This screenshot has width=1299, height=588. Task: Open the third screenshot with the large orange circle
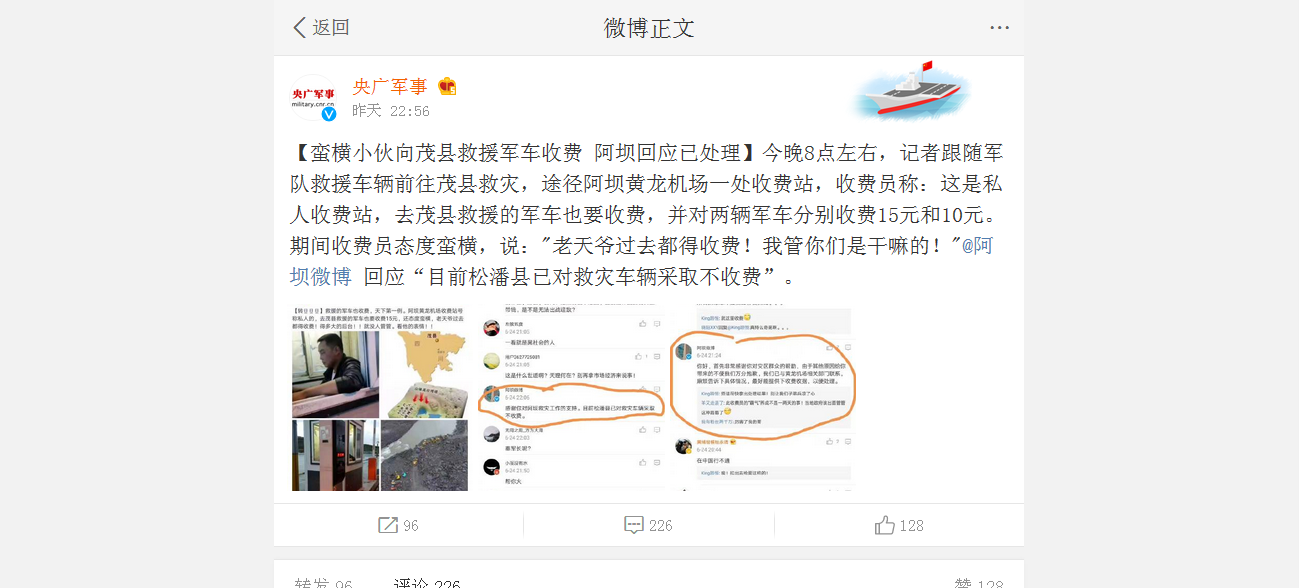761,400
